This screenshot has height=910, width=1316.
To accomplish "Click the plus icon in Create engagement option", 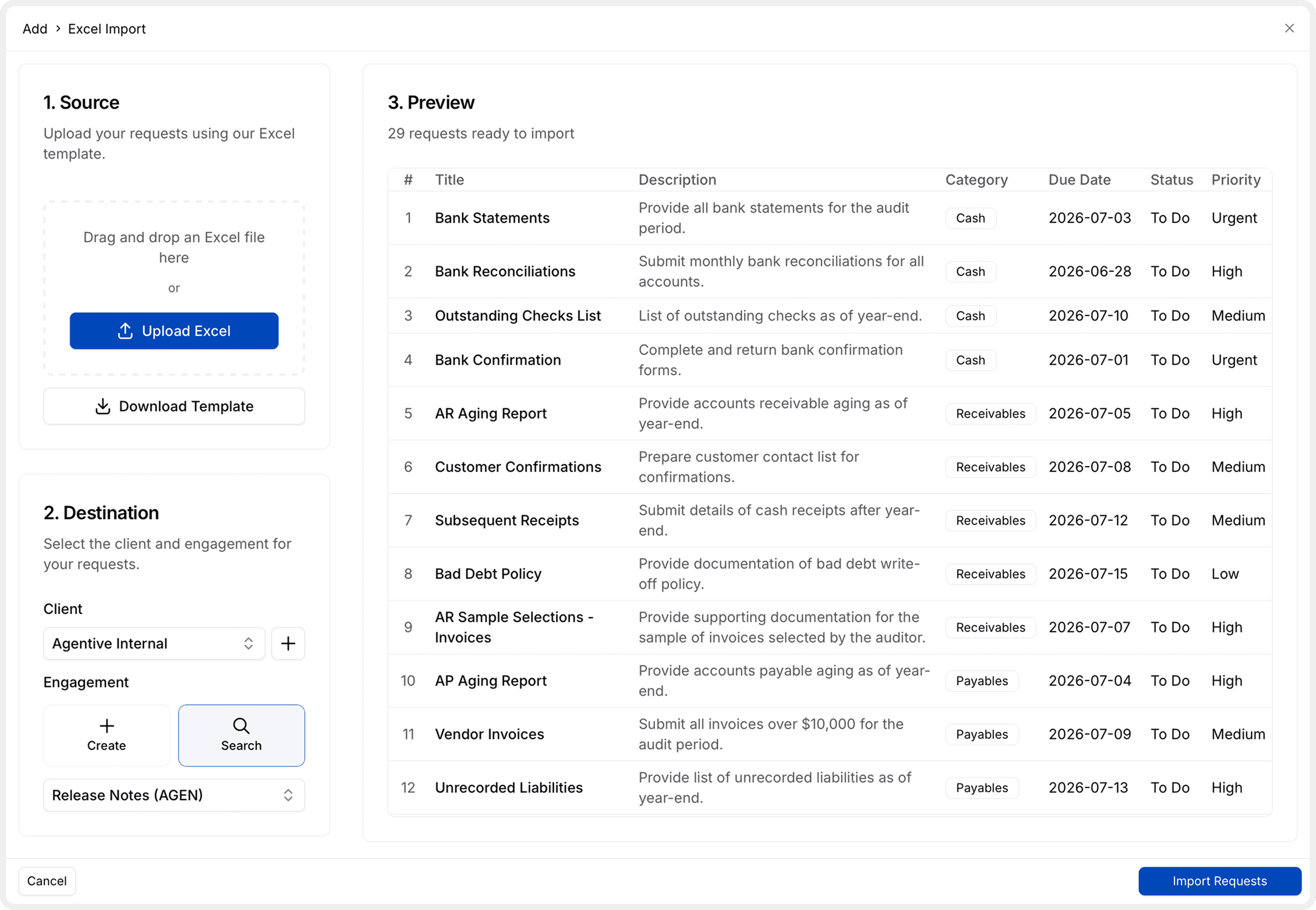I will (x=107, y=726).
